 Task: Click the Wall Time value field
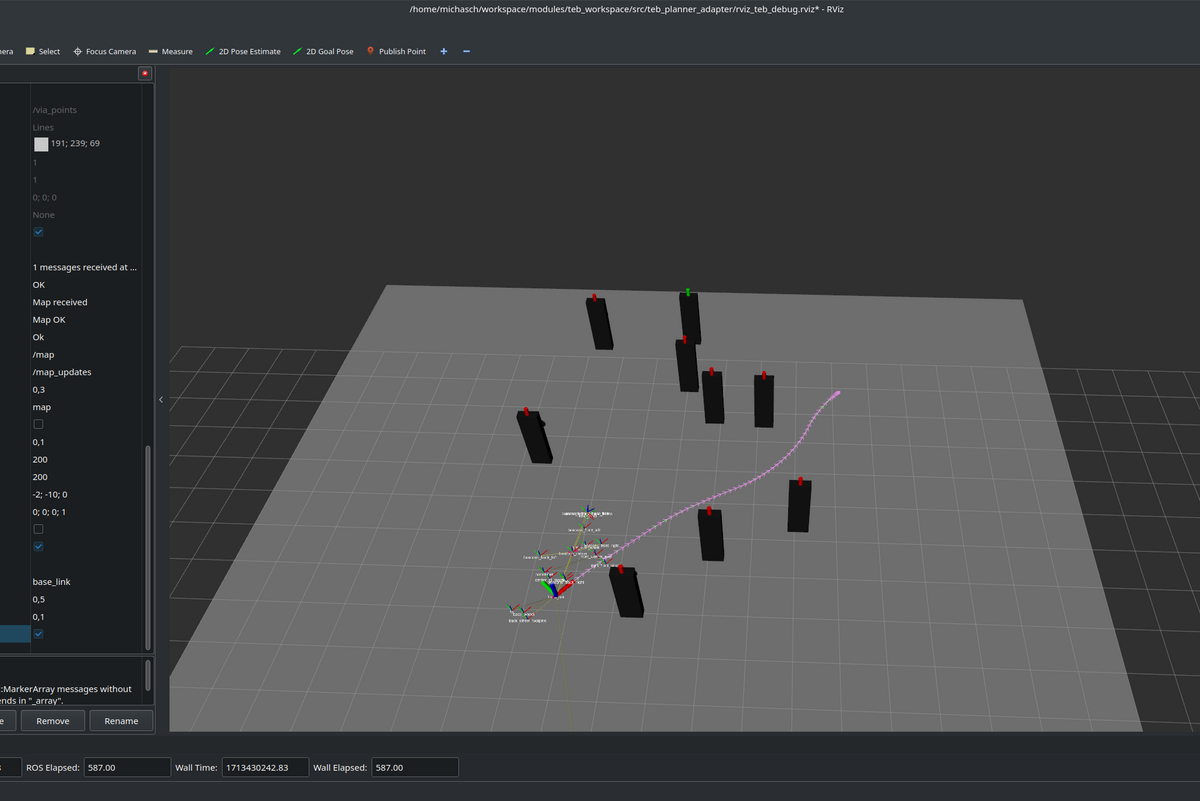coord(263,767)
